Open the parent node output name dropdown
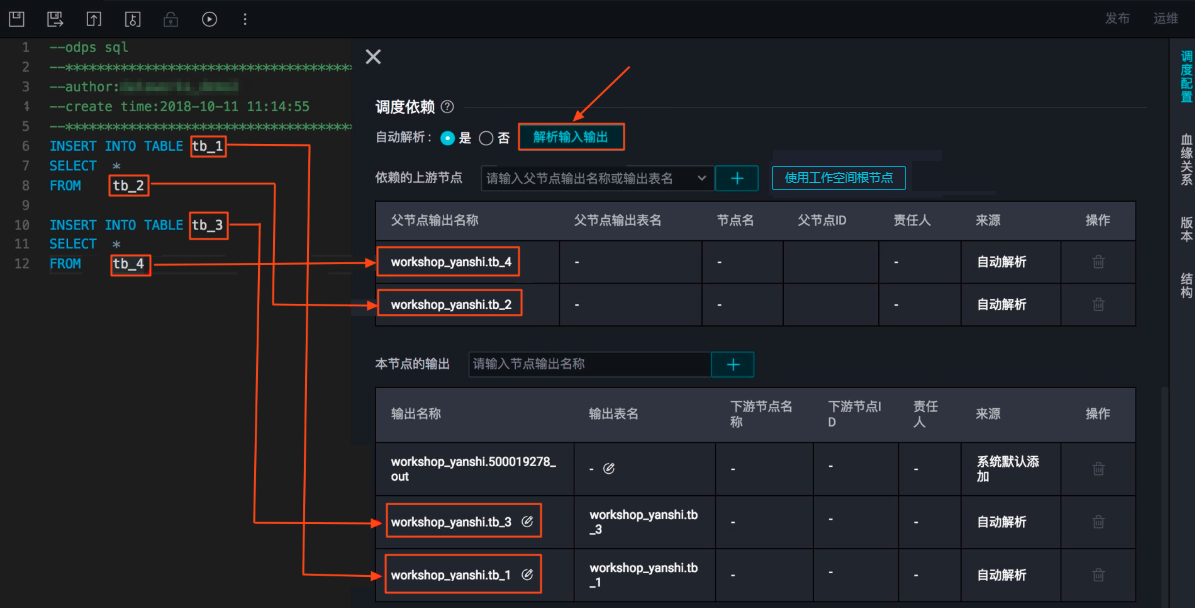 click(598, 178)
